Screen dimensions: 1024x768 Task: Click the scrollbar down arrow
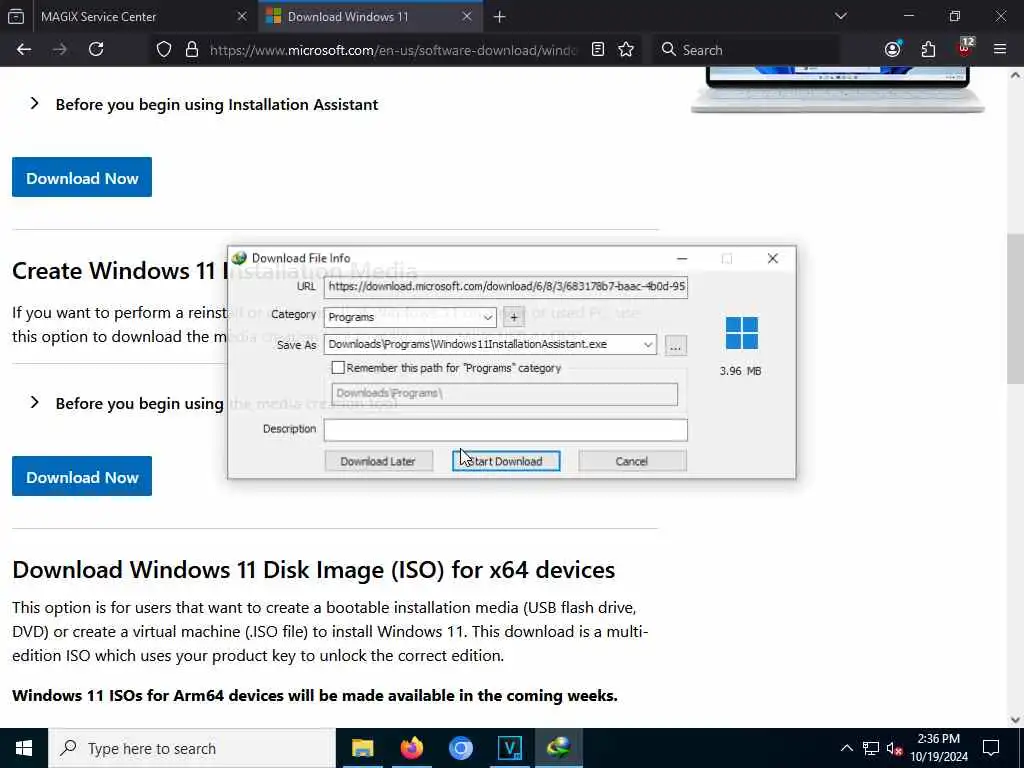[x=1015, y=720]
